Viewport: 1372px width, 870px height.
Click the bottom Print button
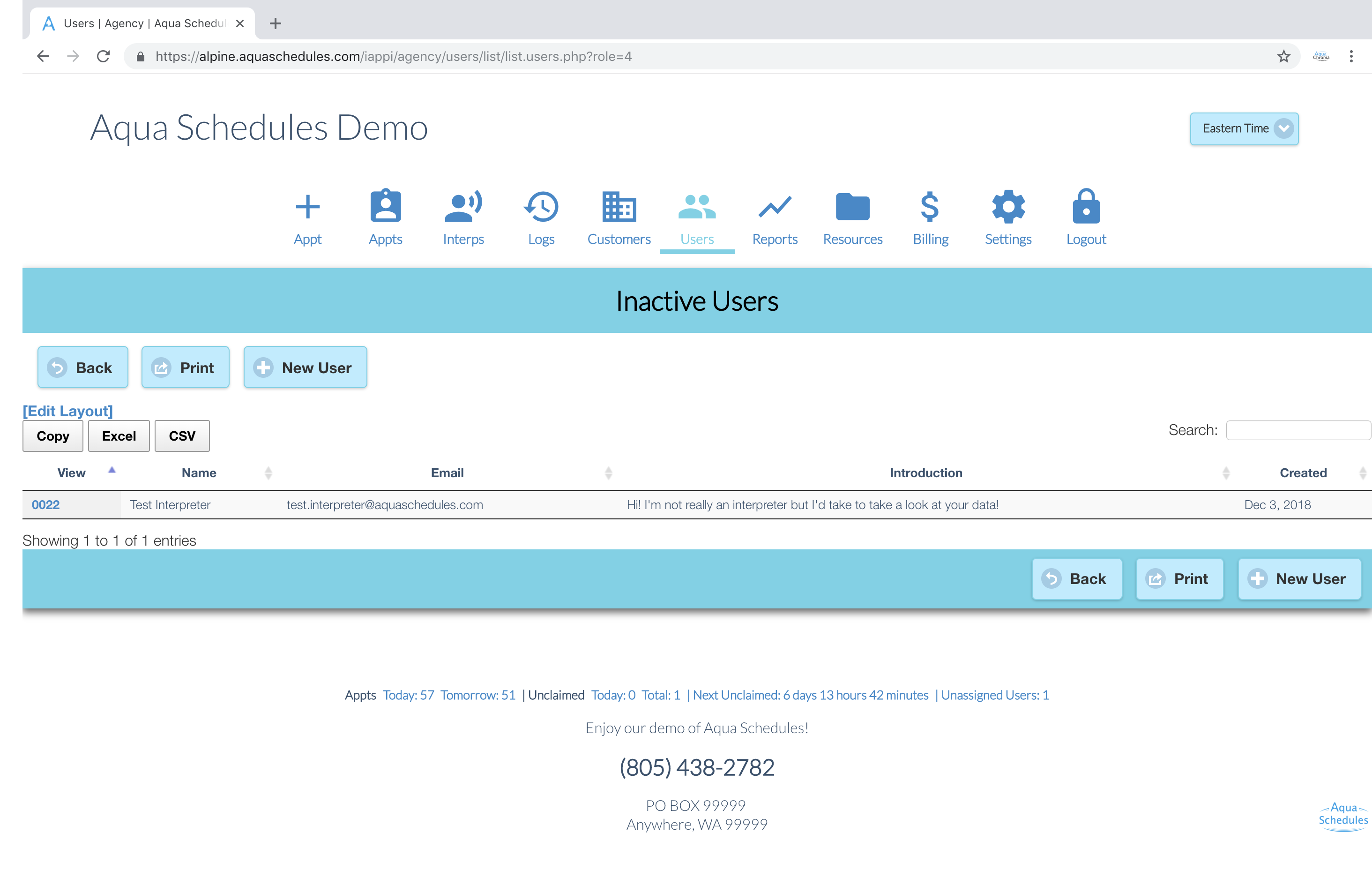pos(1179,578)
